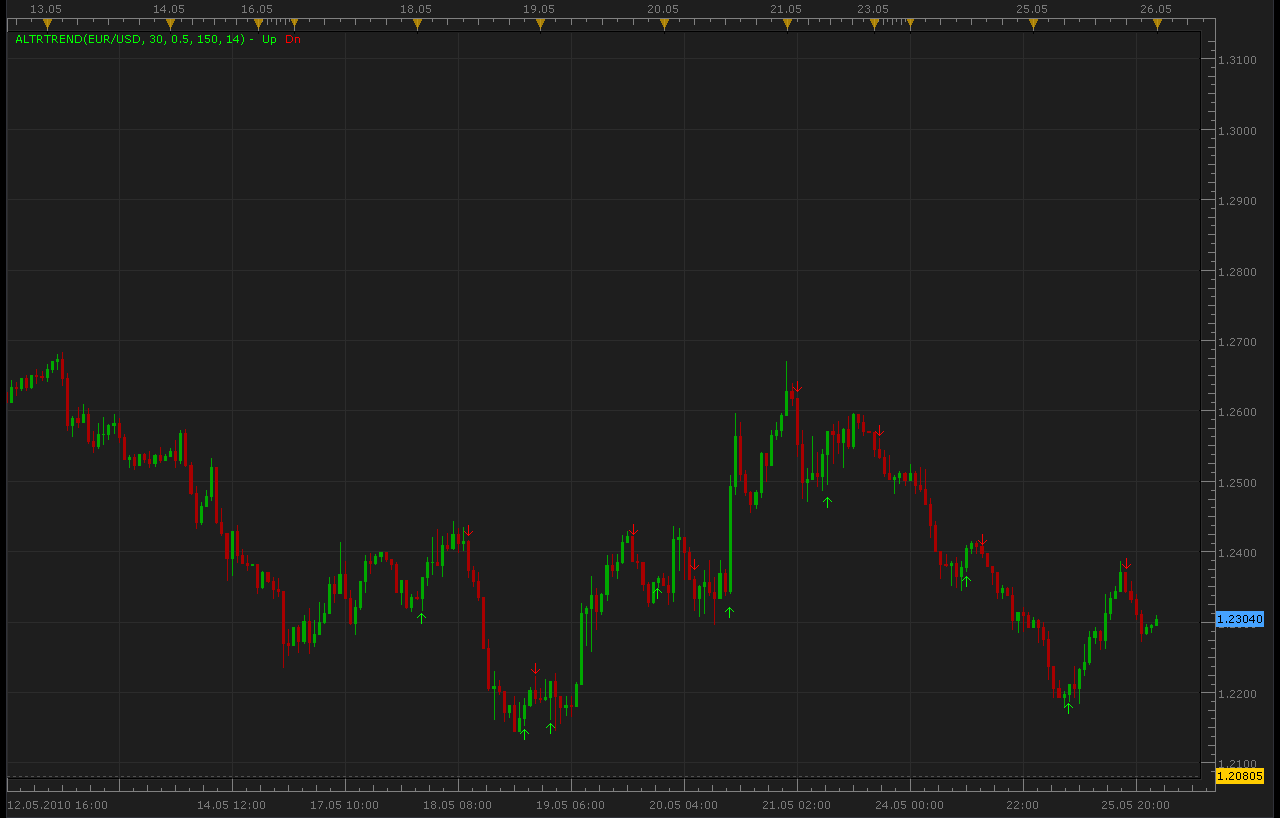Click the 18.05 08:00 time label
This screenshot has height=818, width=1280.
pos(457,805)
